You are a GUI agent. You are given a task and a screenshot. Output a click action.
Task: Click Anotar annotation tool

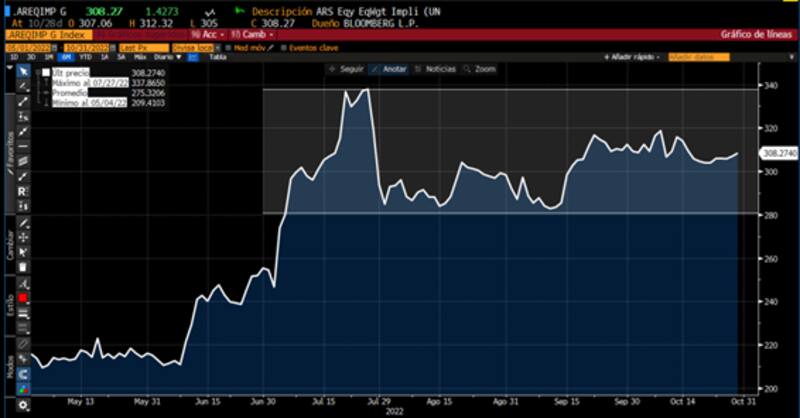[388, 69]
